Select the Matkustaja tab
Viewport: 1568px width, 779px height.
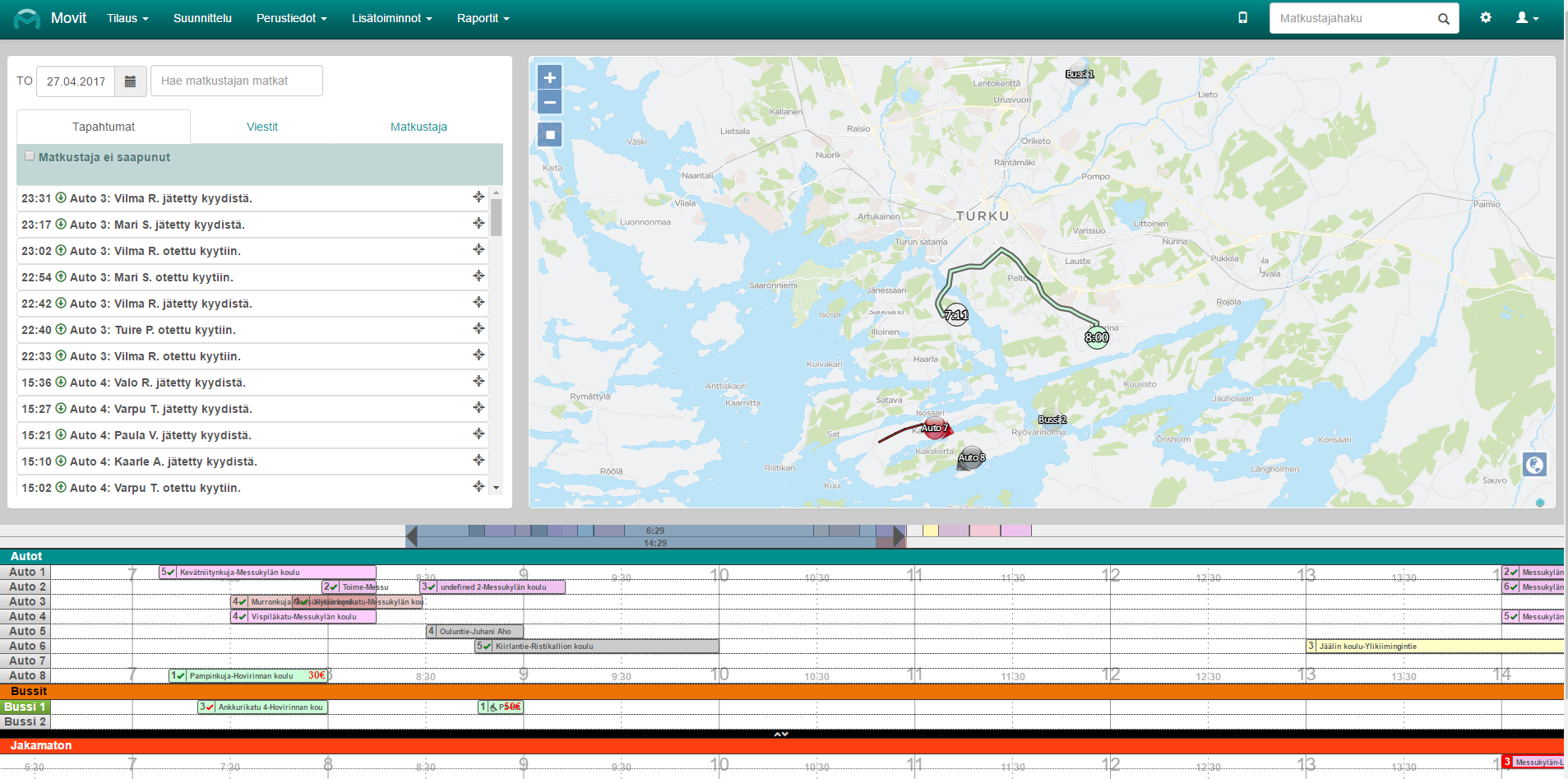click(x=419, y=127)
